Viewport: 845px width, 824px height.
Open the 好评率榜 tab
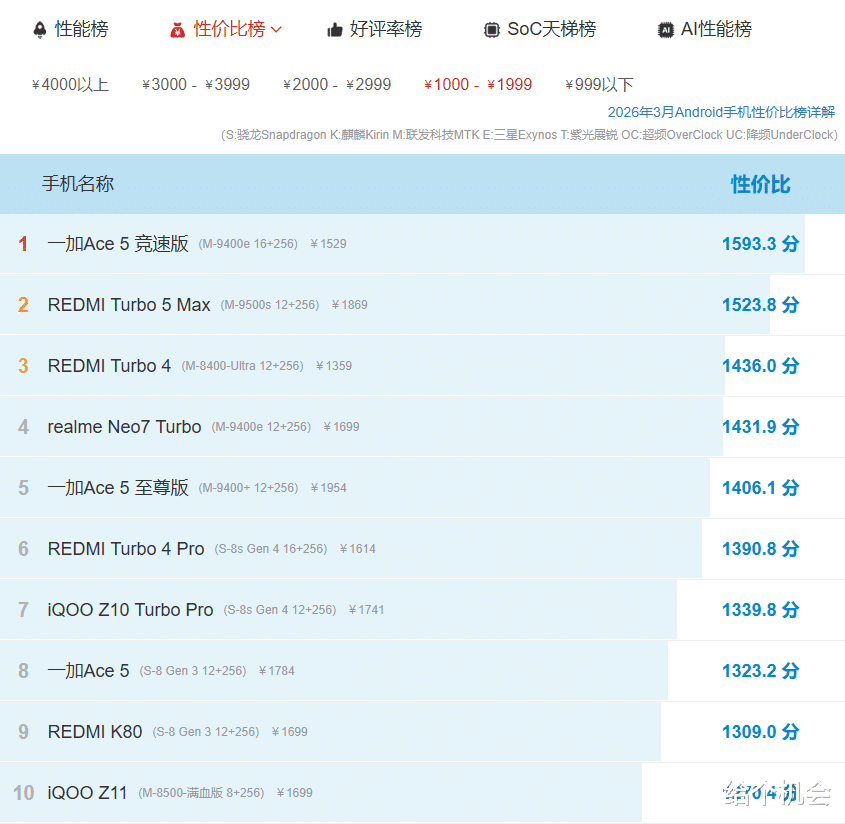(386, 29)
